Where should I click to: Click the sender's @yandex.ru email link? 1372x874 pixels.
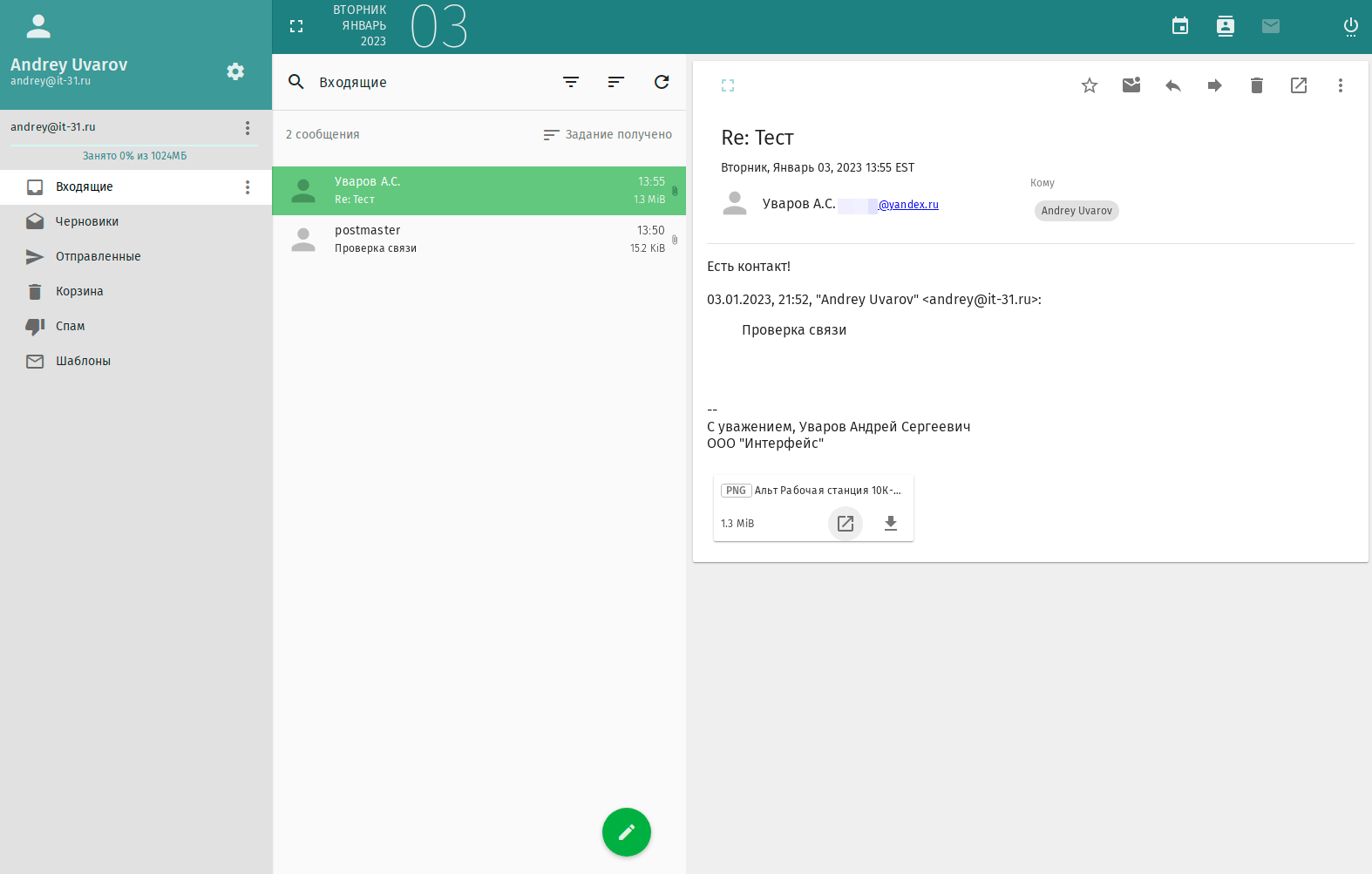coord(908,205)
